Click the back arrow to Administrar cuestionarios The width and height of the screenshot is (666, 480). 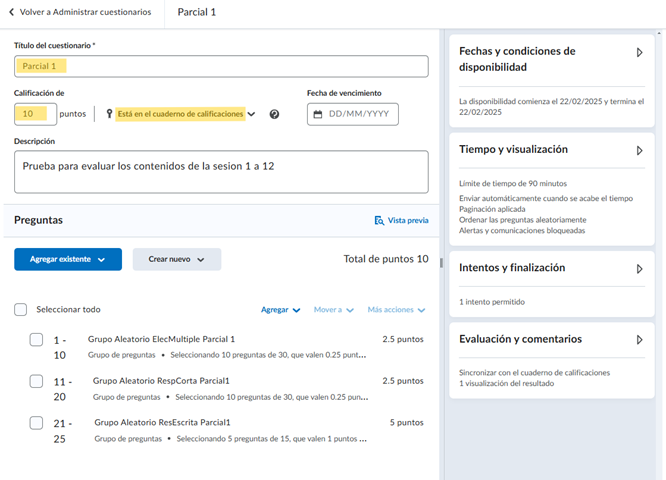tap(11, 13)
